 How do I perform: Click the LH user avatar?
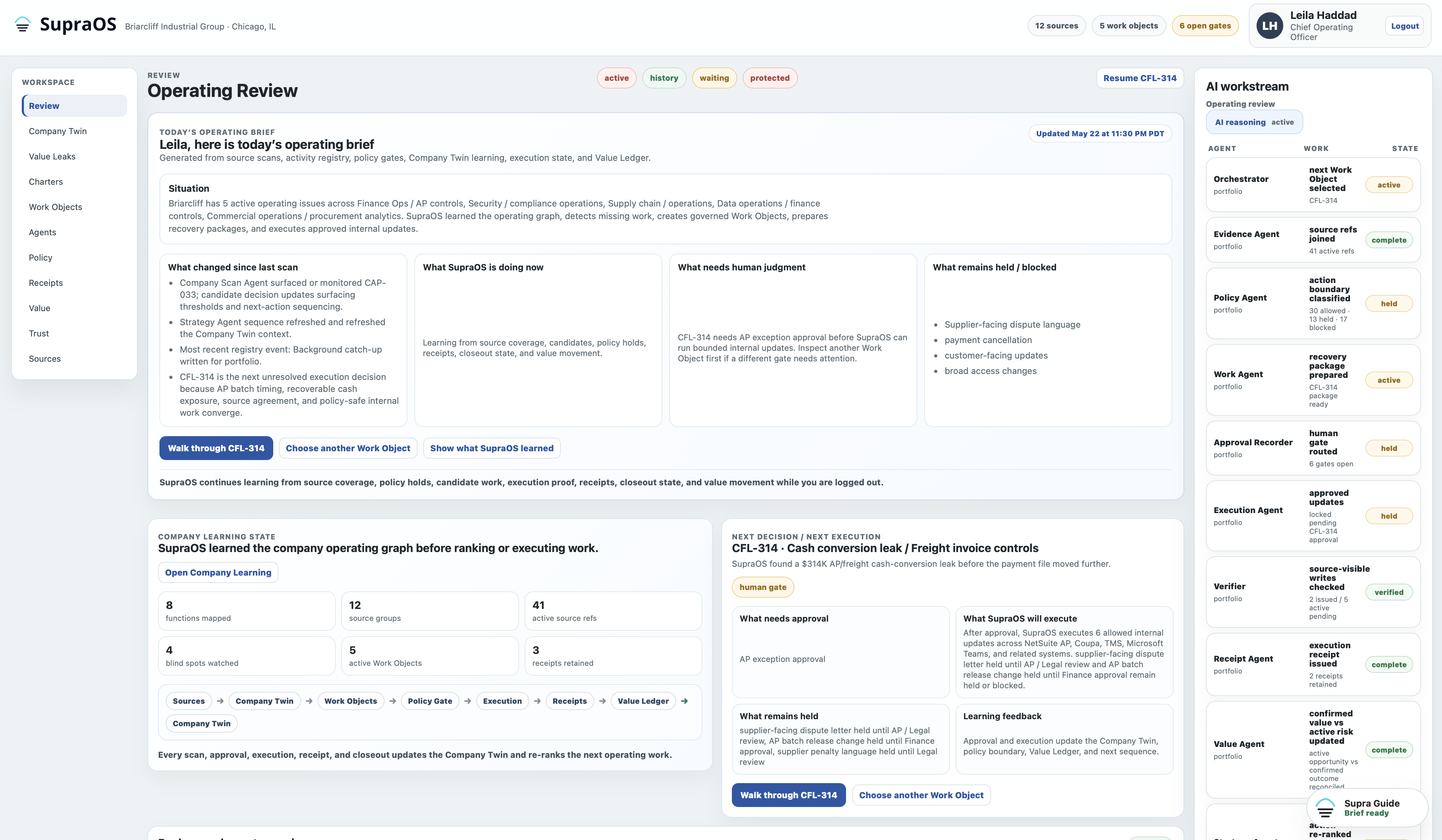pyautogui.click(x=1270, y=26)
